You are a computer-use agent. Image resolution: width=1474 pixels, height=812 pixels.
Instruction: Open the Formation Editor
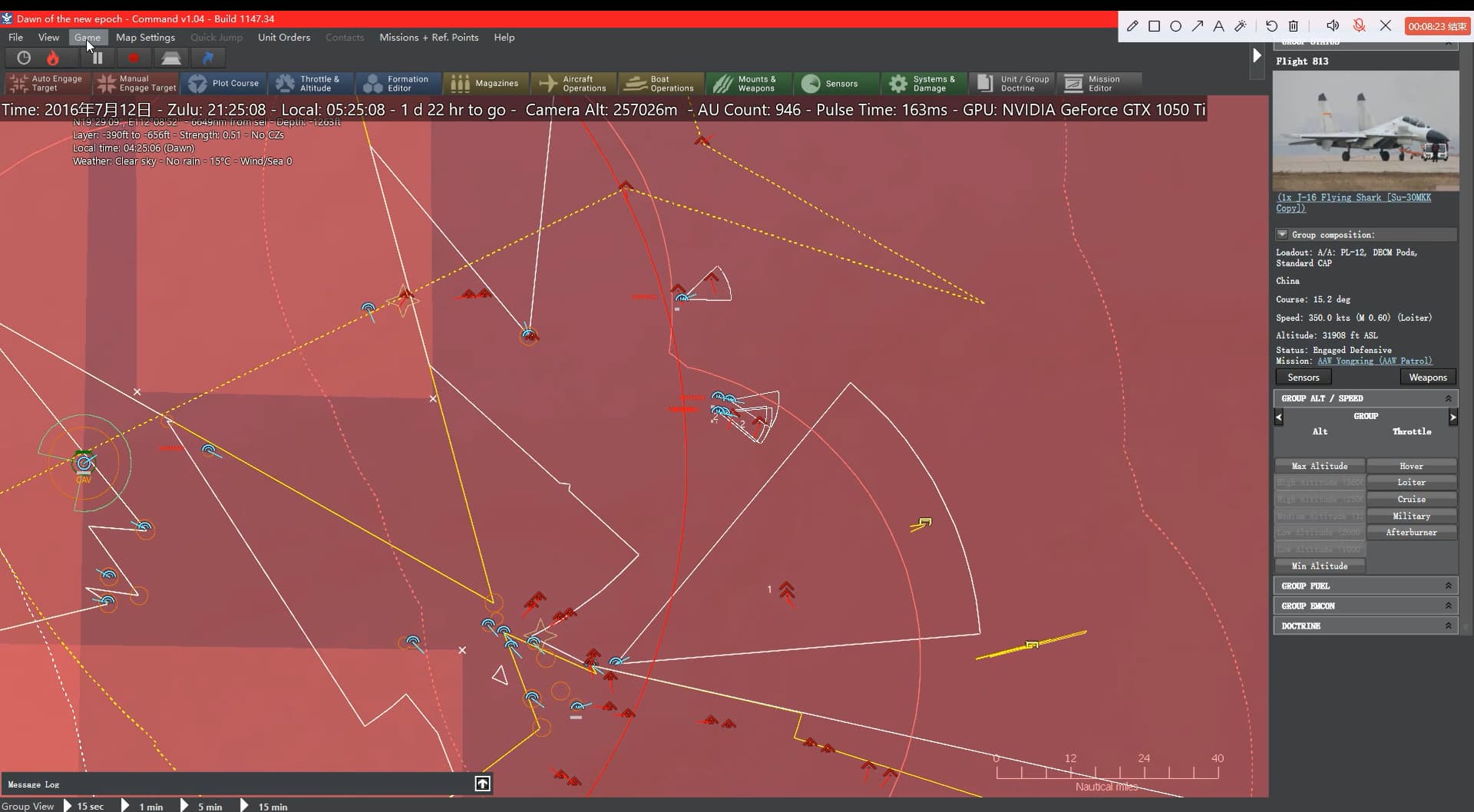coord(398,83)
